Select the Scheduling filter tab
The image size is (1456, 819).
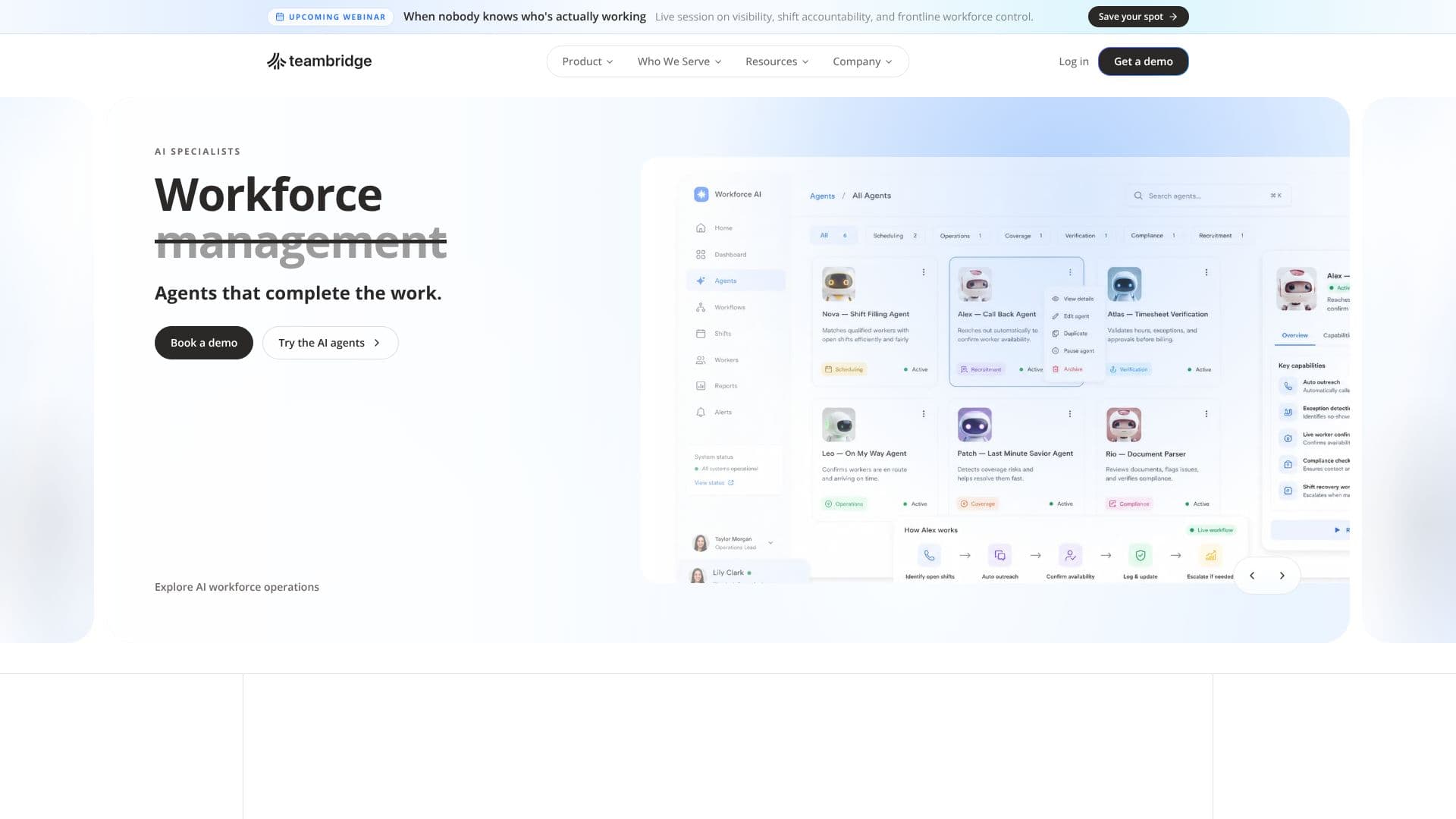pos(894,236)
